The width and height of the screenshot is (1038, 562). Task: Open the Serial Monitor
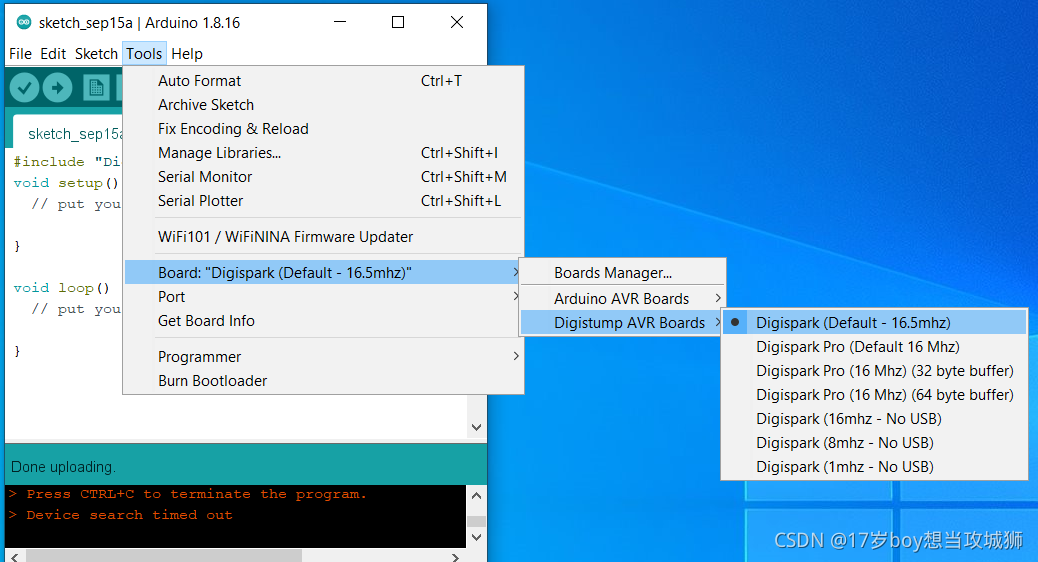coord(323,177)
